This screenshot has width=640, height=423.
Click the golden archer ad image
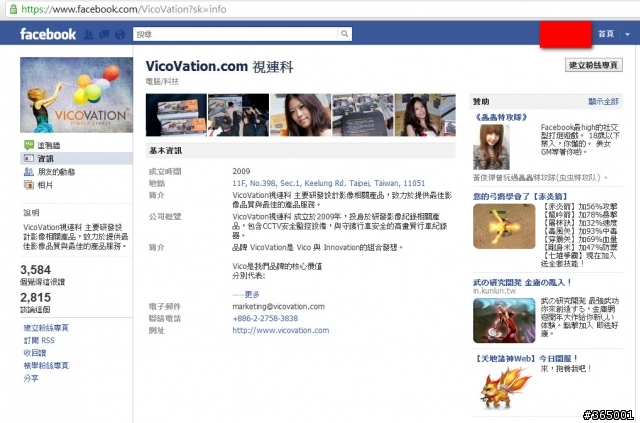click(x=504, y=226)
